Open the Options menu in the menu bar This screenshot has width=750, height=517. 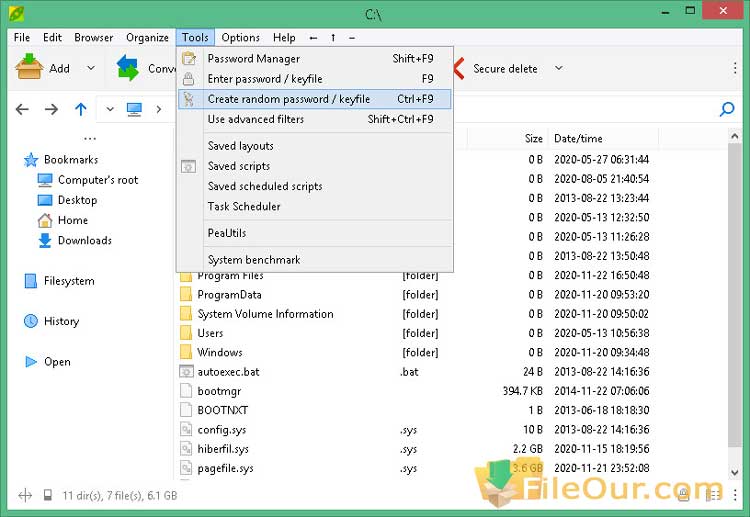pos(240,38)
